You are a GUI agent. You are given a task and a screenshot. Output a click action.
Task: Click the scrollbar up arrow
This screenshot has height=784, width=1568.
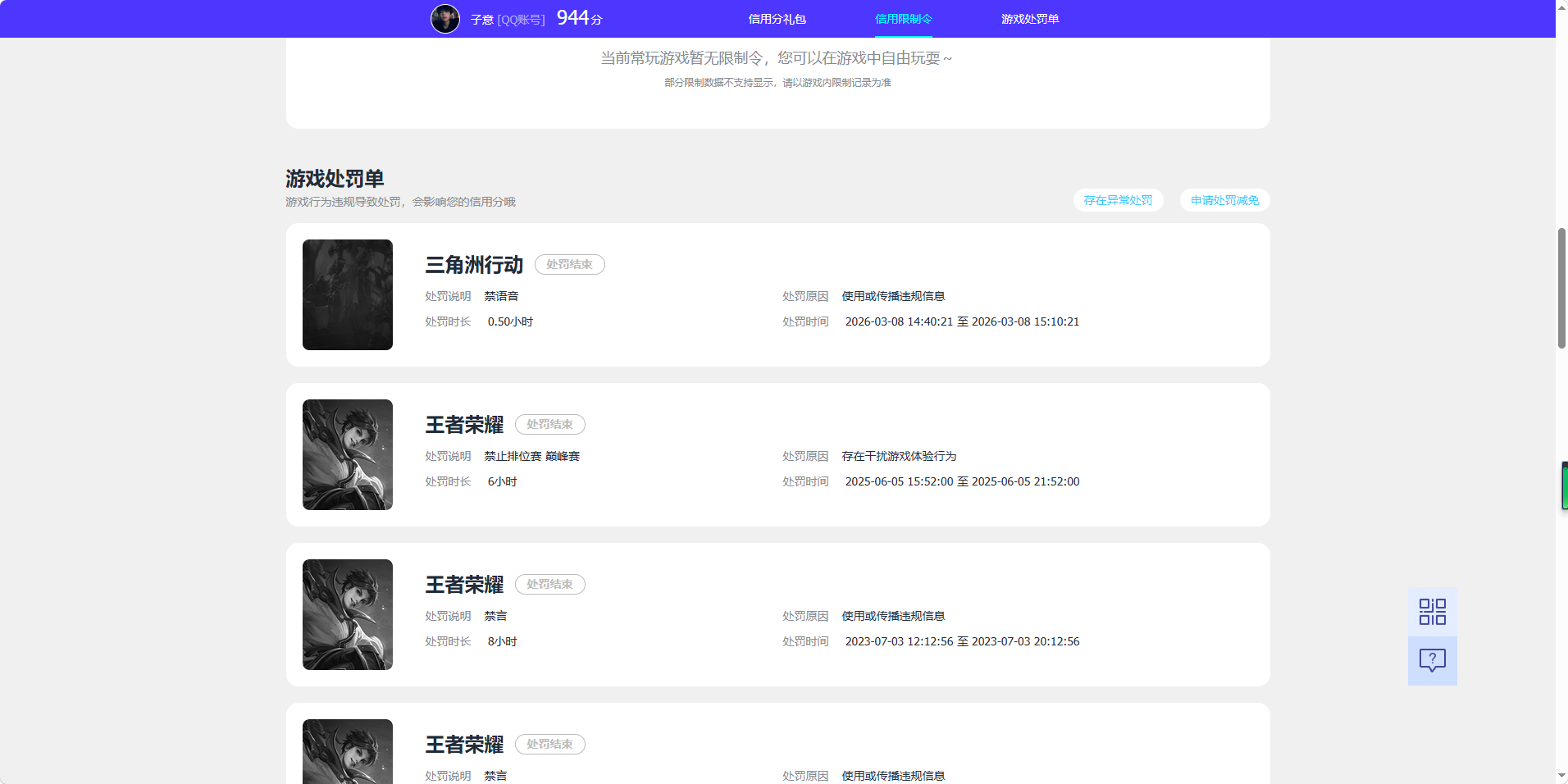(x=1561, y=7)
